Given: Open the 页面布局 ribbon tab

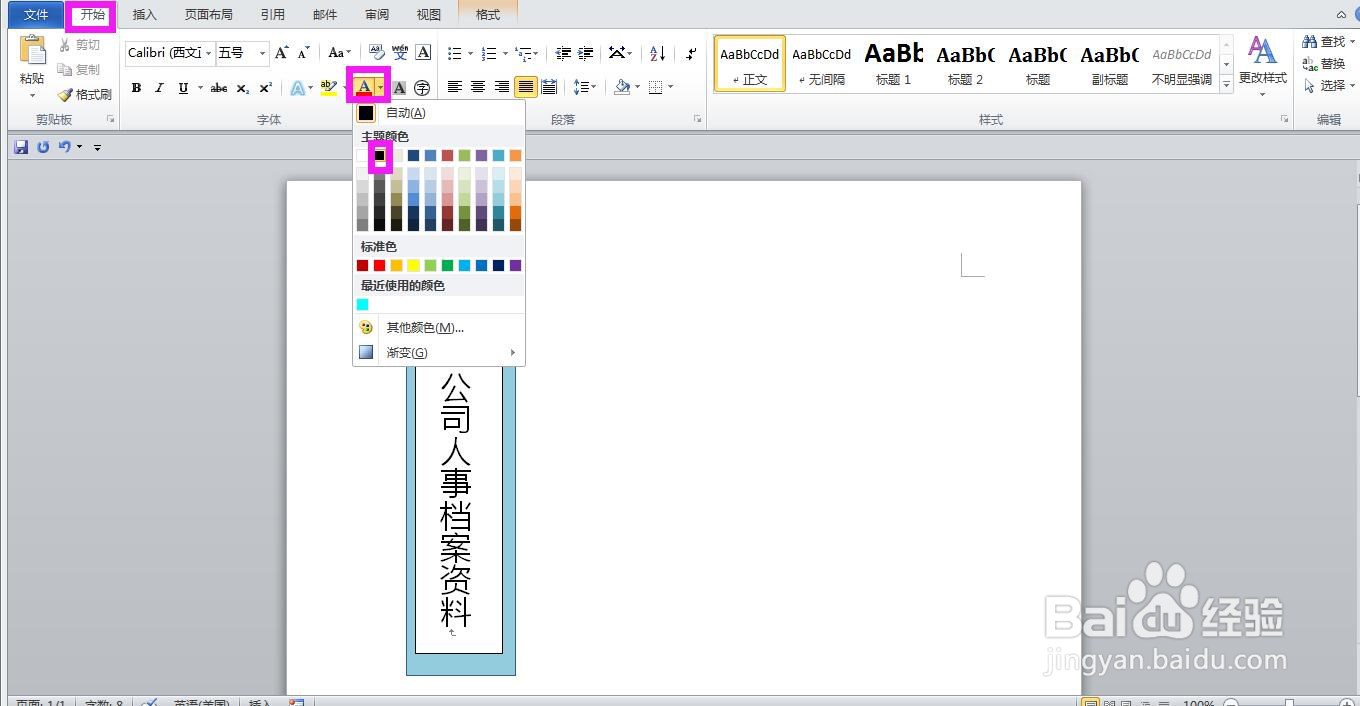Looking at the screenshot, I should point(208,14).
